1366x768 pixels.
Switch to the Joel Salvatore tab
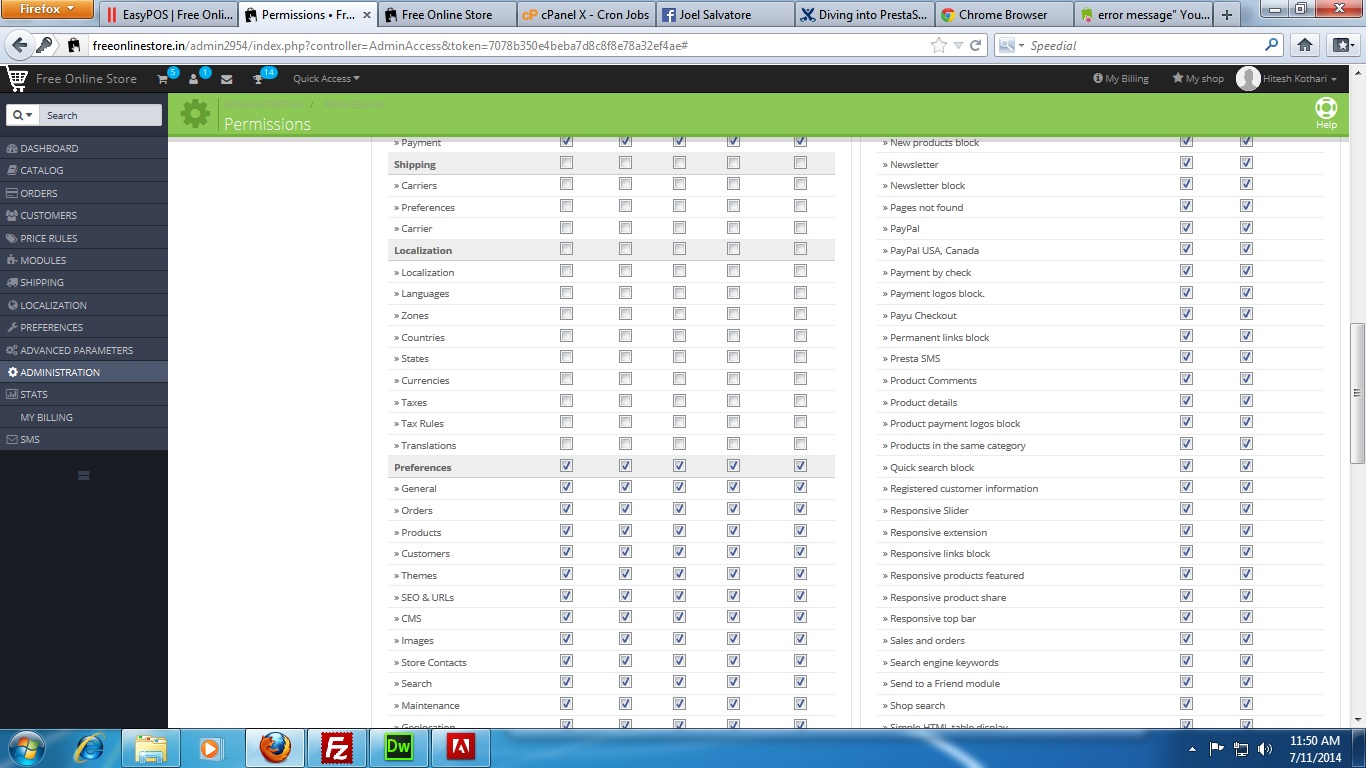pos(725,15)
